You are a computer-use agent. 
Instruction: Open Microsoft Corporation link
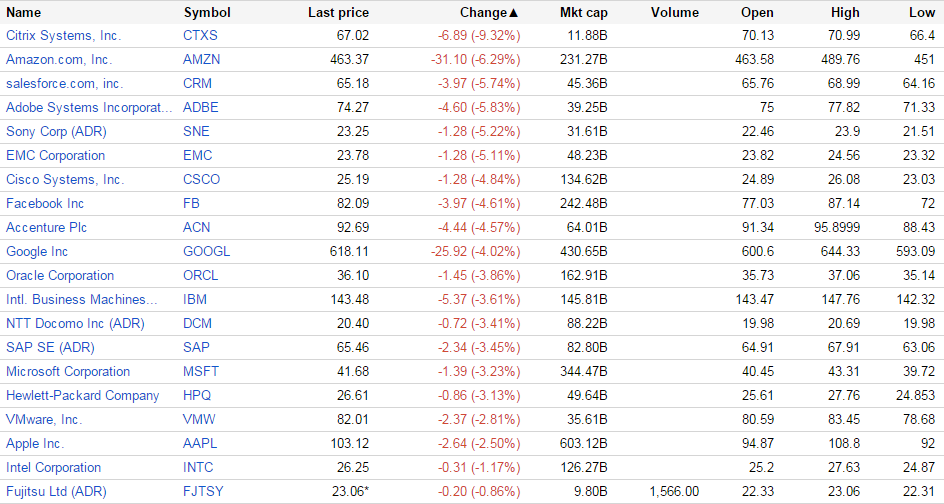[x=68, y=372]
